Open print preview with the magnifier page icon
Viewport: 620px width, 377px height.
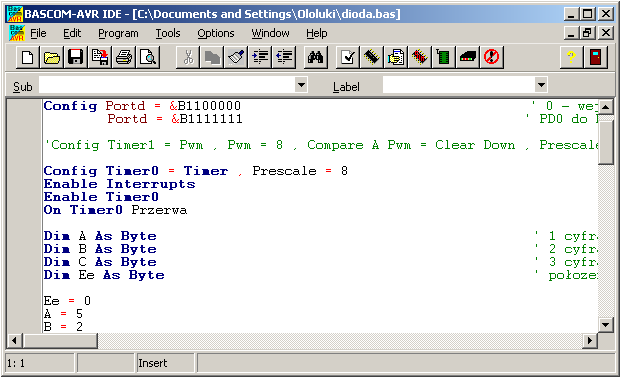click(148, 58)
